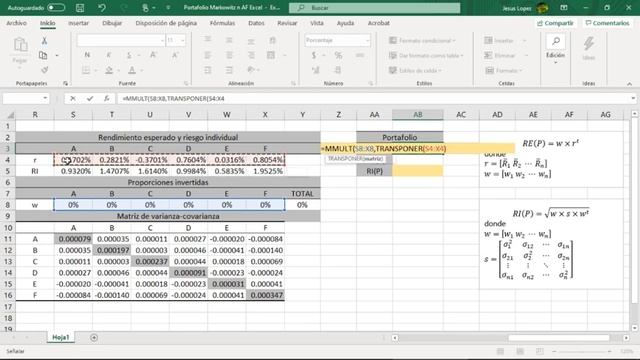
Task: Click the Cut scissors icon
Action: 44,40
